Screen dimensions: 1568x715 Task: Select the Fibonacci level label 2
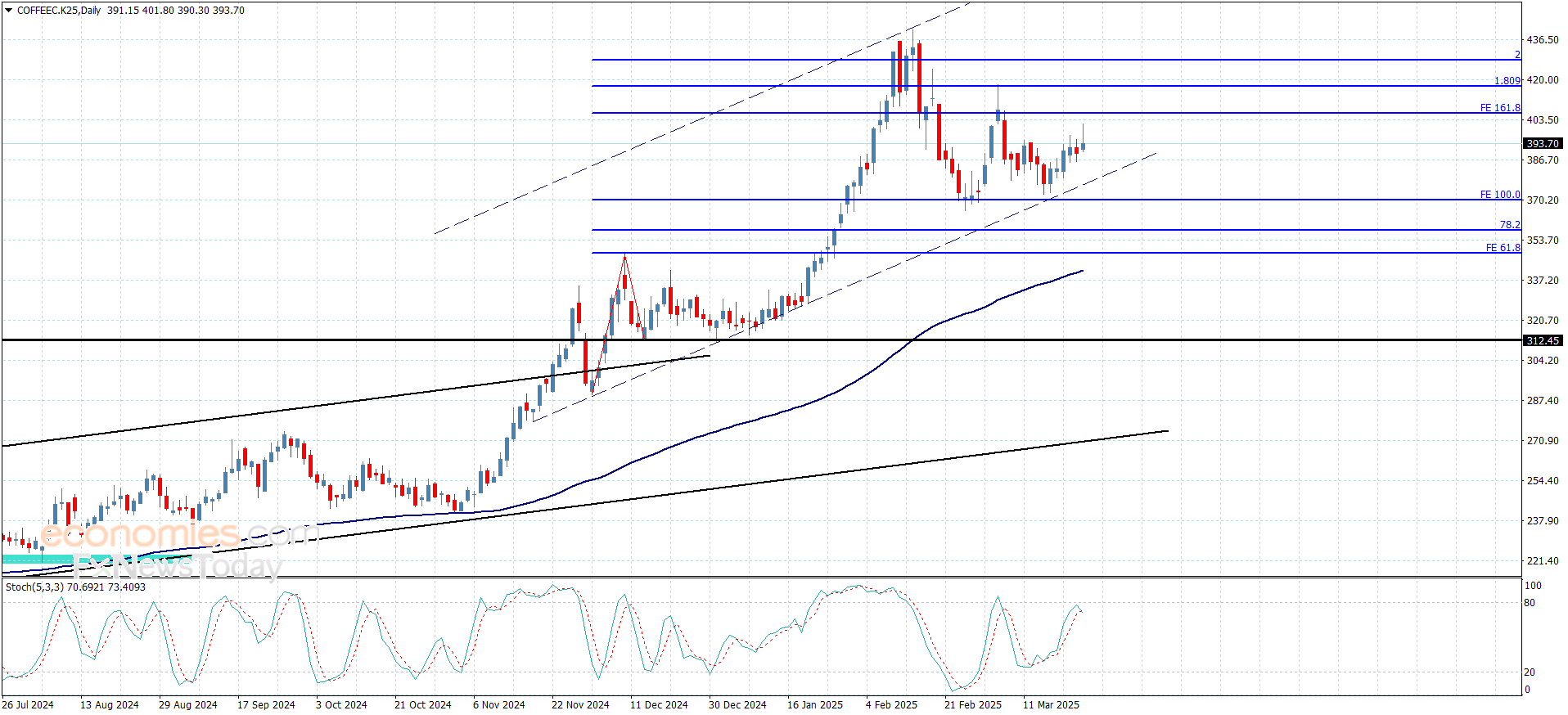tap(1517, 55)
